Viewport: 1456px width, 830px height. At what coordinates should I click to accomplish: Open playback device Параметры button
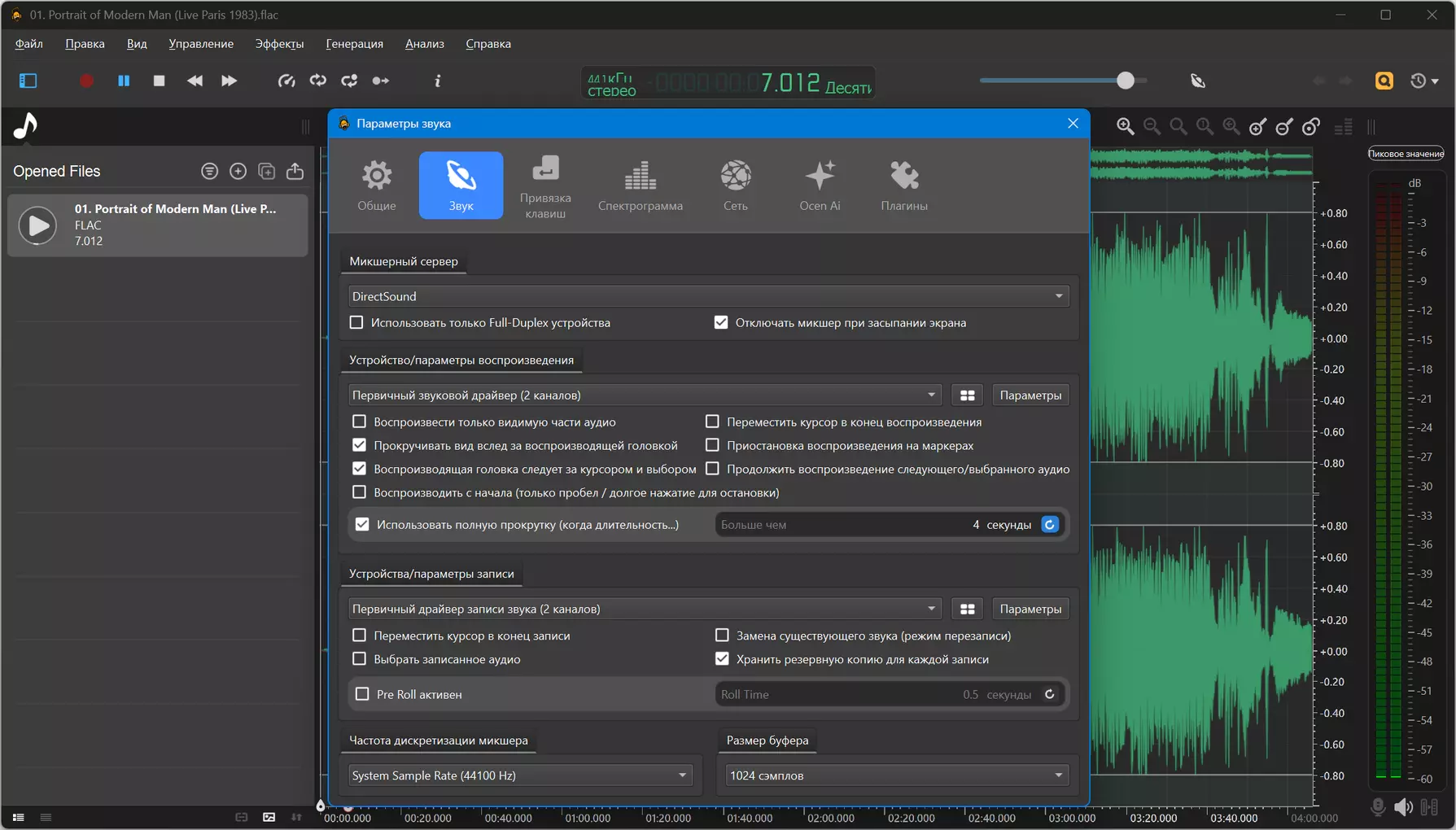click(1030, 395)
